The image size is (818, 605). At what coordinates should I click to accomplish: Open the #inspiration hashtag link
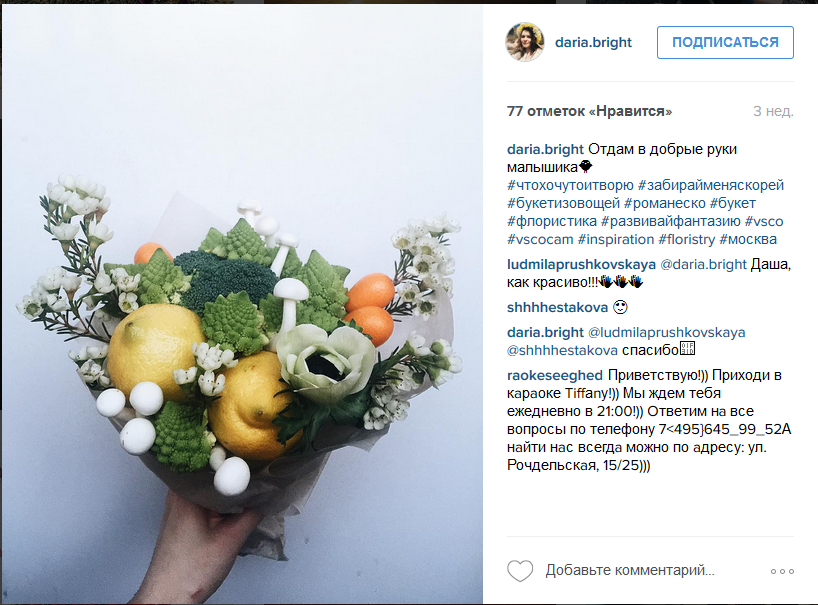click(616, 239)
